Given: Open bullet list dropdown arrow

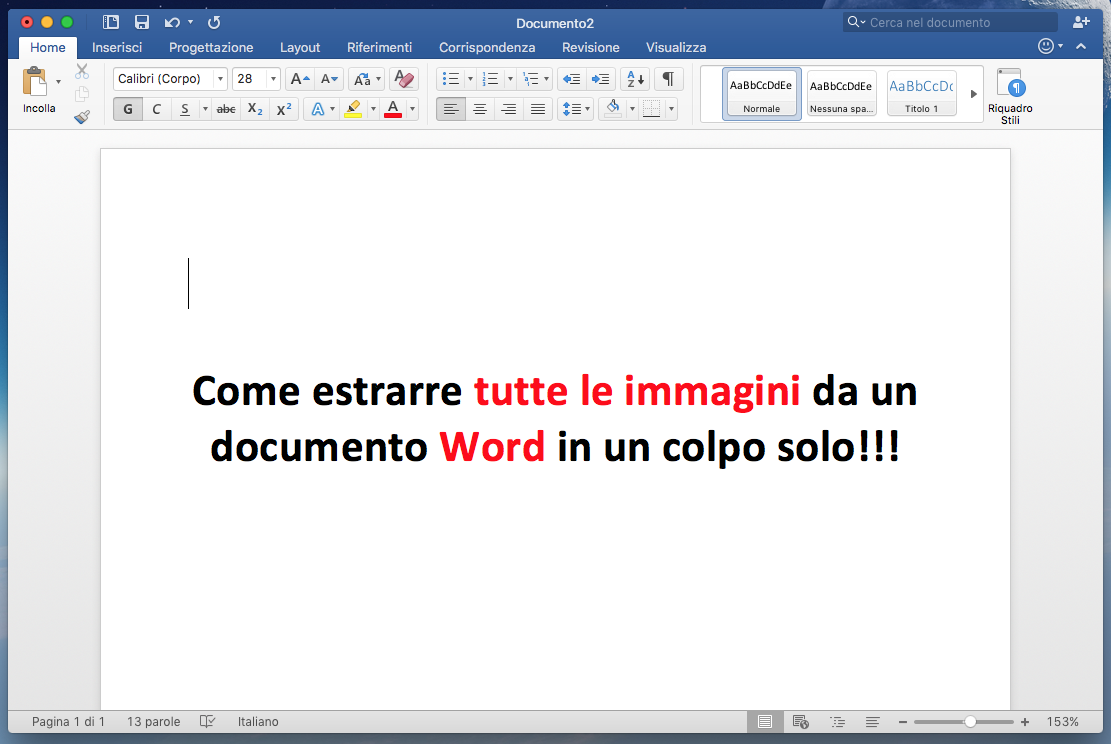Looking at the screenshot, I should 470,79.
